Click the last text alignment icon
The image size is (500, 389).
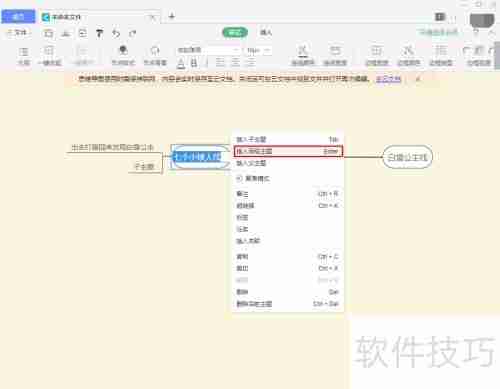point(251,62)
